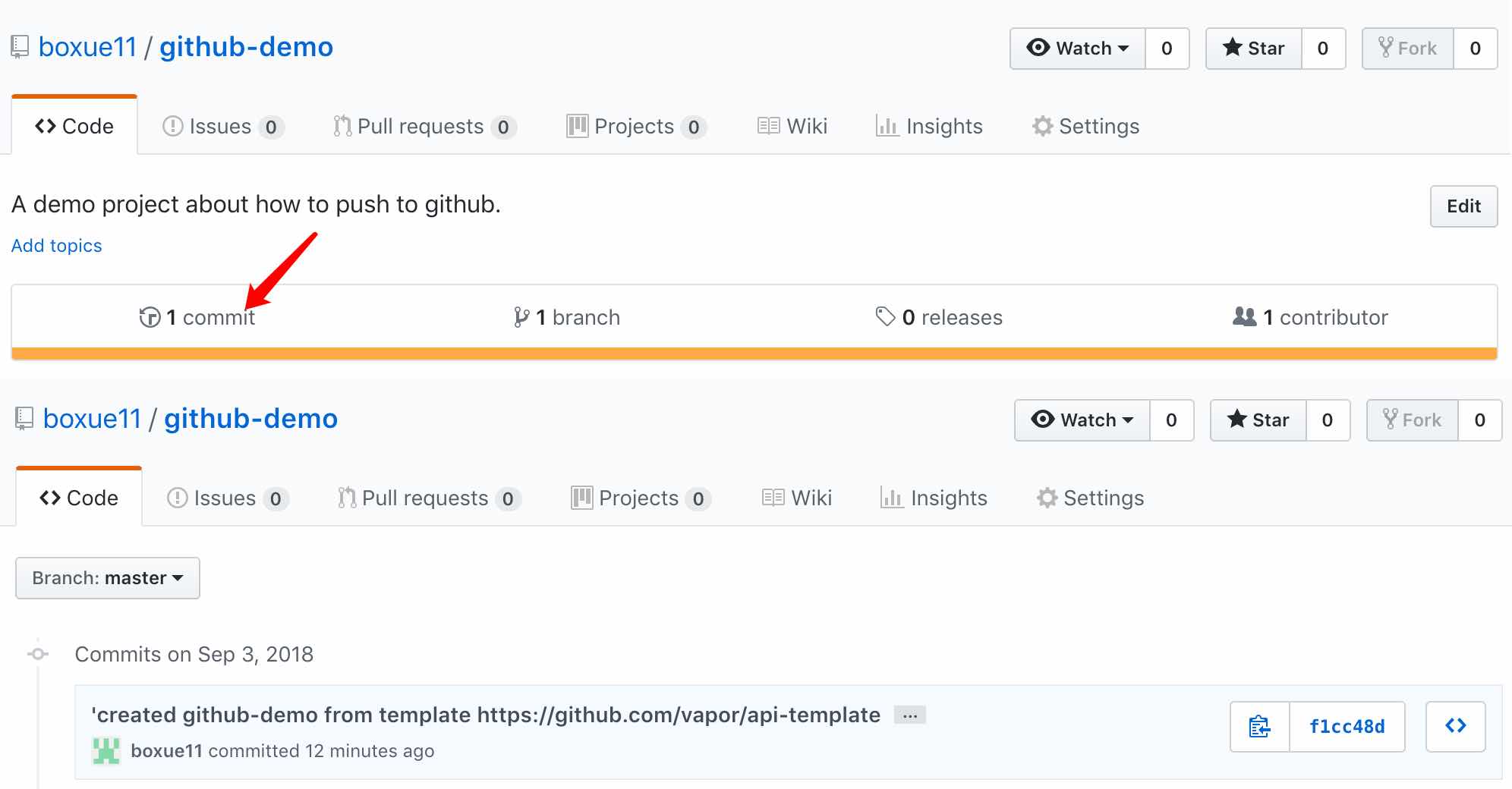Click the project board icon on the top Projects tab
Screen dimensions: 1512x789
[x=578, y=126]
